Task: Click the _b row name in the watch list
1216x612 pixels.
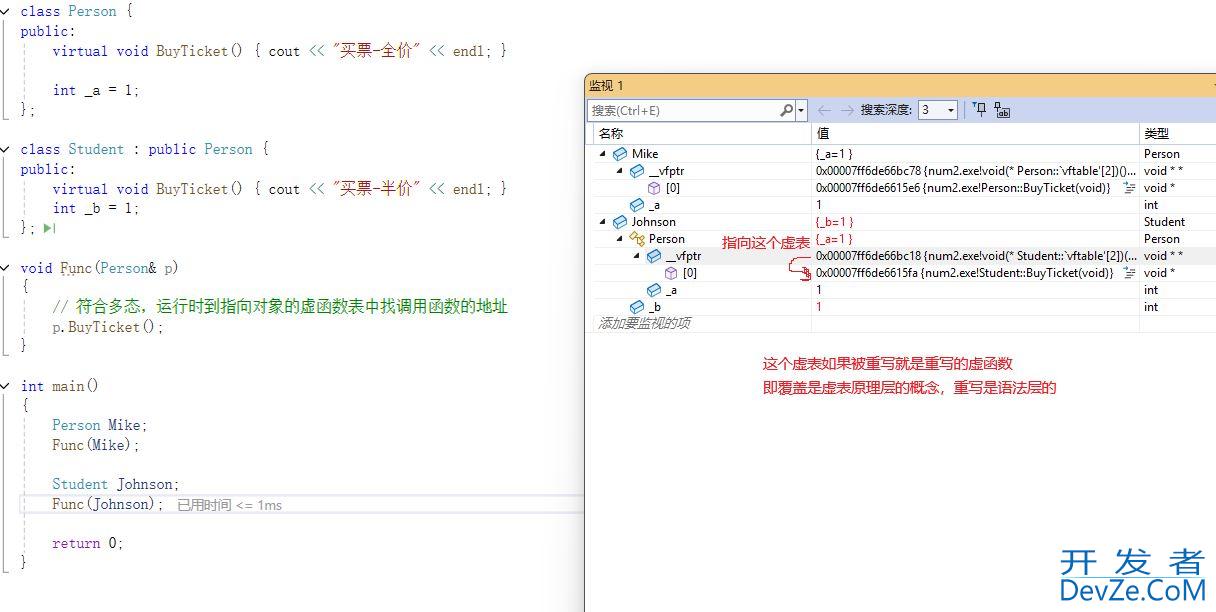Action: (655, 307)
